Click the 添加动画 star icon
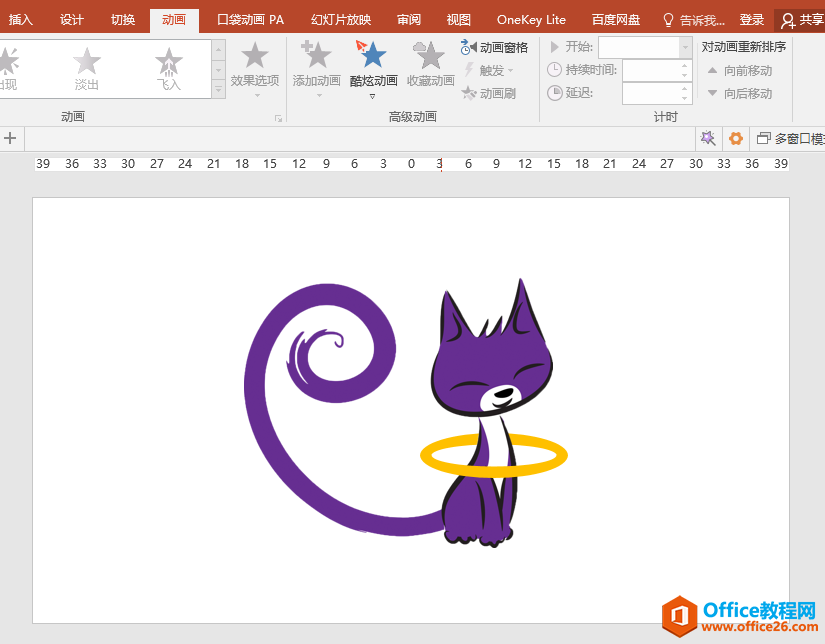The width and height of the screenshot is (825, 644). [x=316, y=56]
